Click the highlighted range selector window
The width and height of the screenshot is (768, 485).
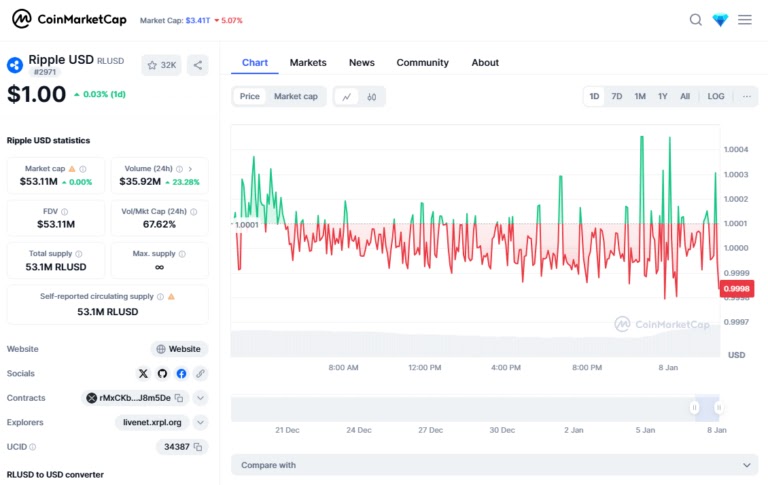tap(706, 408)
